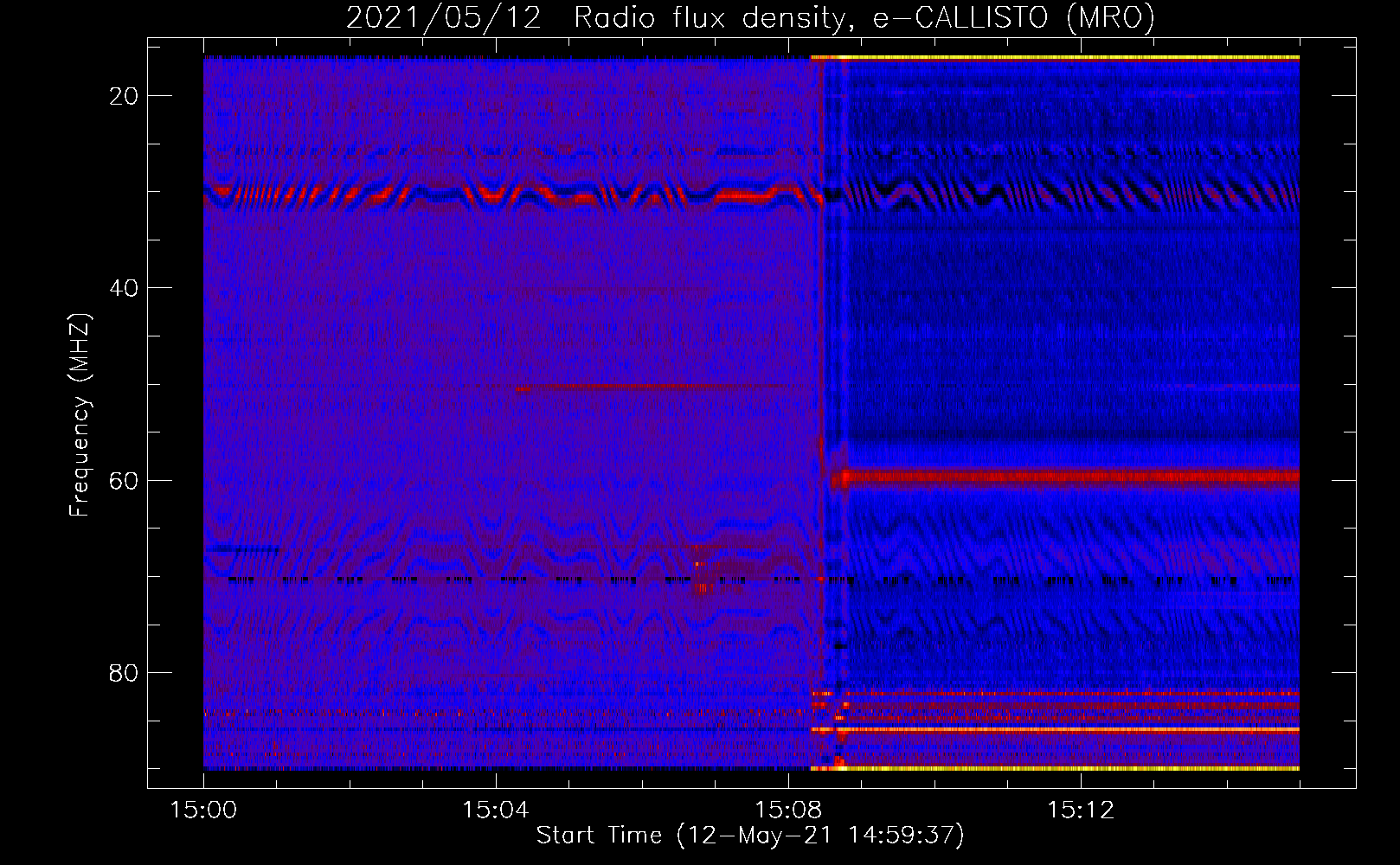This screenshot has width=1400, height=865.
Task: Click the '60' frequency tick label
Action: pyautogui.click(x=124, y=480)
